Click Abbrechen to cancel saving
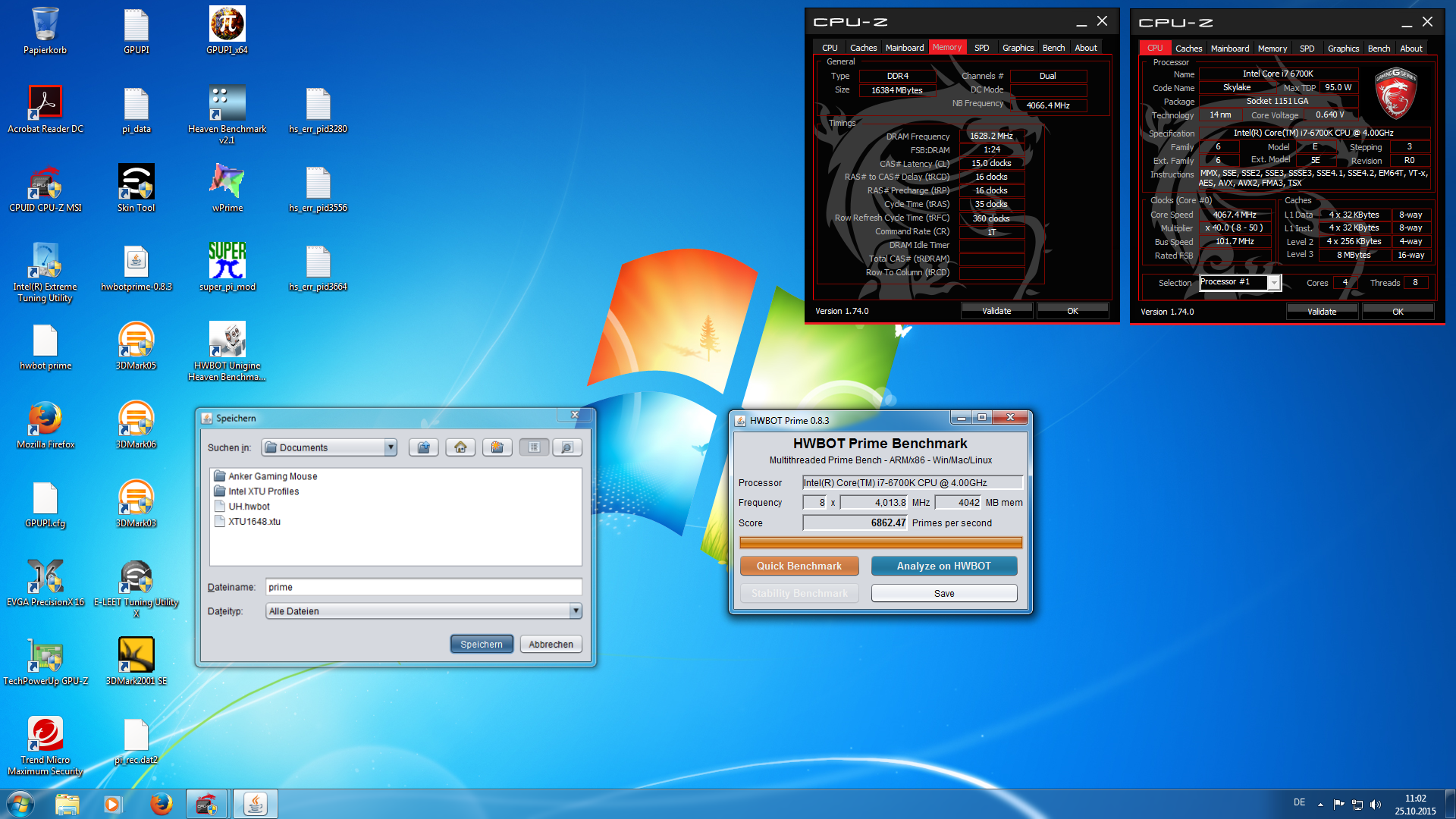 coord(551,644)
